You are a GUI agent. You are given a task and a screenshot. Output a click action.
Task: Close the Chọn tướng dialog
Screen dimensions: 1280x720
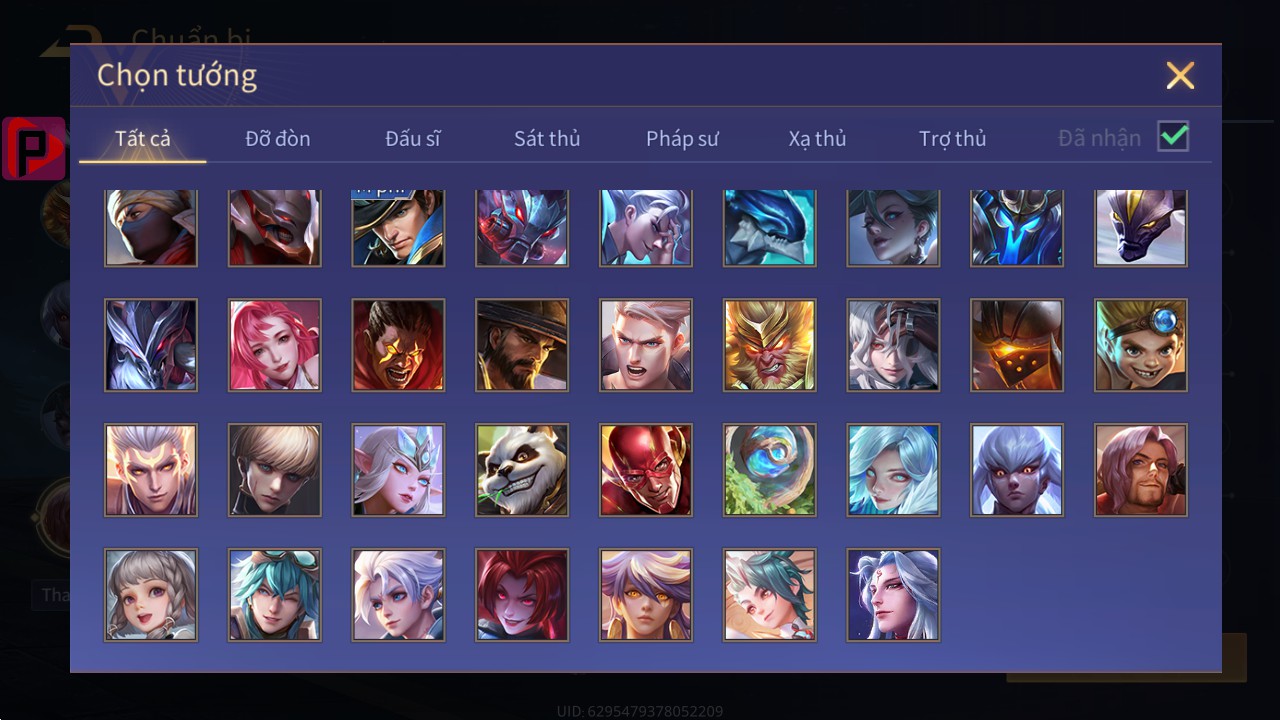click(x=1180, y=75)
